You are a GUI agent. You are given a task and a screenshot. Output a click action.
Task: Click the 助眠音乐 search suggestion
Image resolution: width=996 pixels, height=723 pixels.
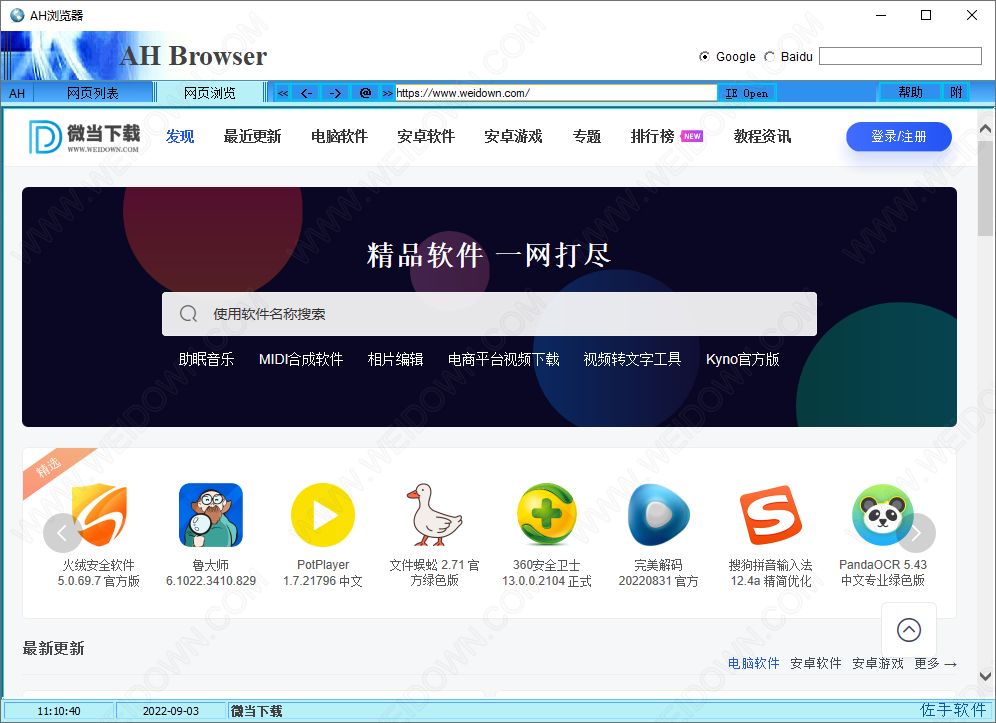click(x=206, y=360)
